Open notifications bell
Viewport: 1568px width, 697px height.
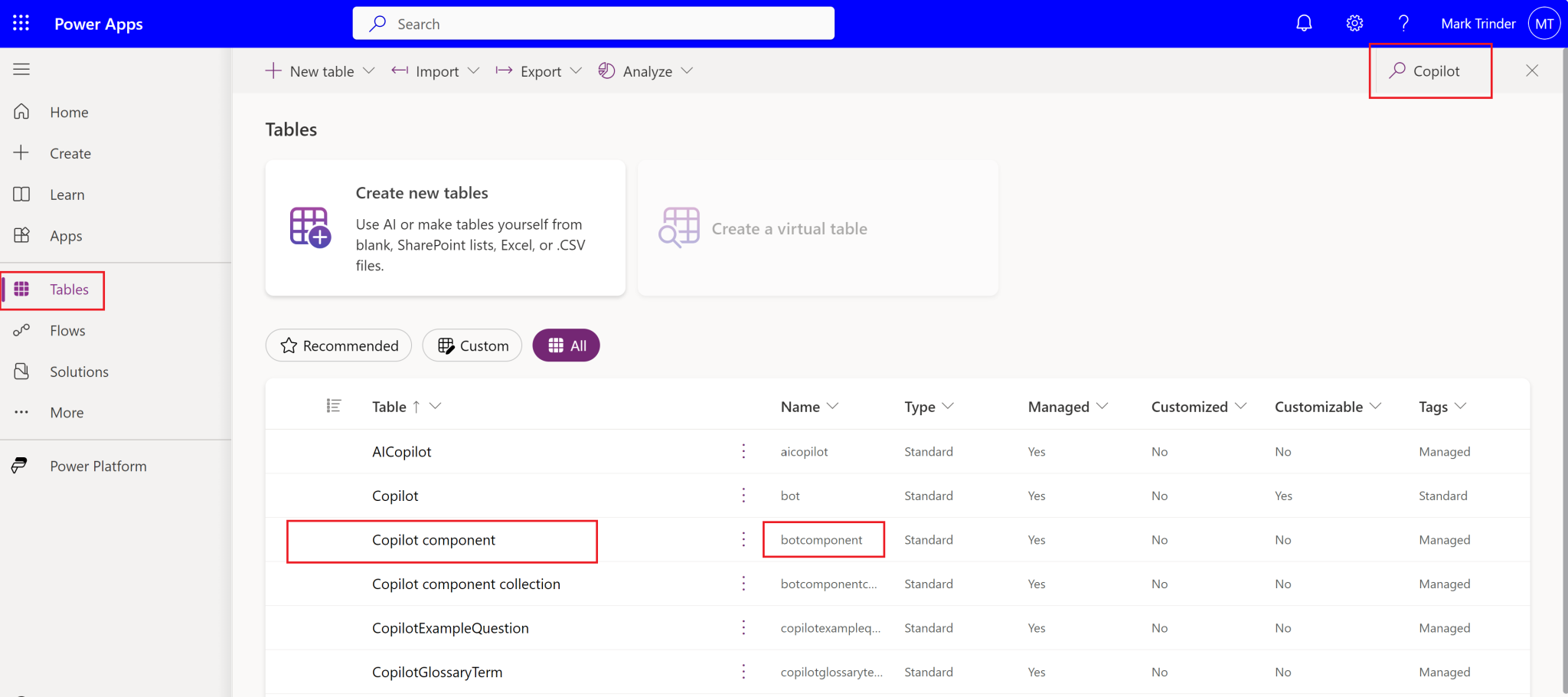point(1303,23)
